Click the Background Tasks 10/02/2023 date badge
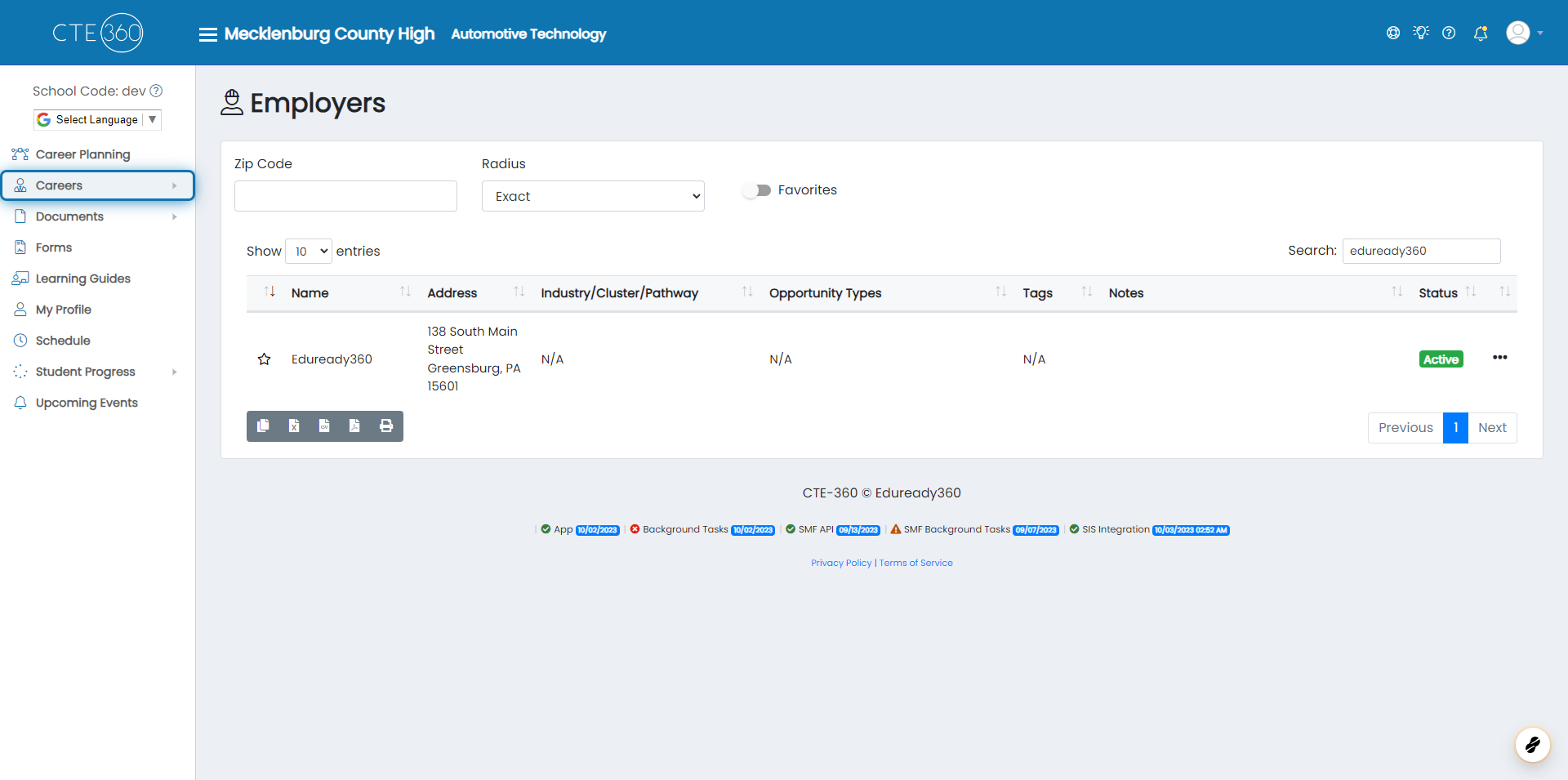Screen dimensions: 1568x780 click(x=753, y=530)
